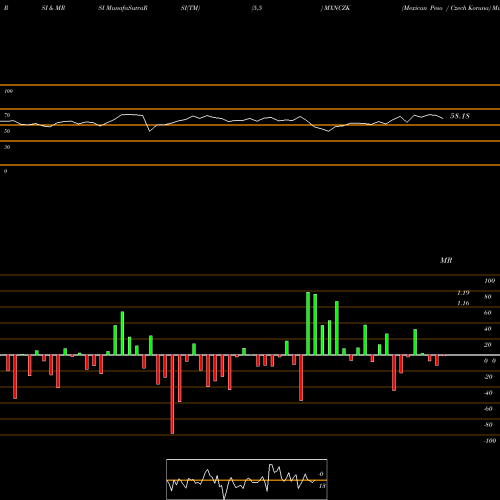Click the 30 level label on RSI axis
This screenshot has height=500, width=500.
[7, 147]
